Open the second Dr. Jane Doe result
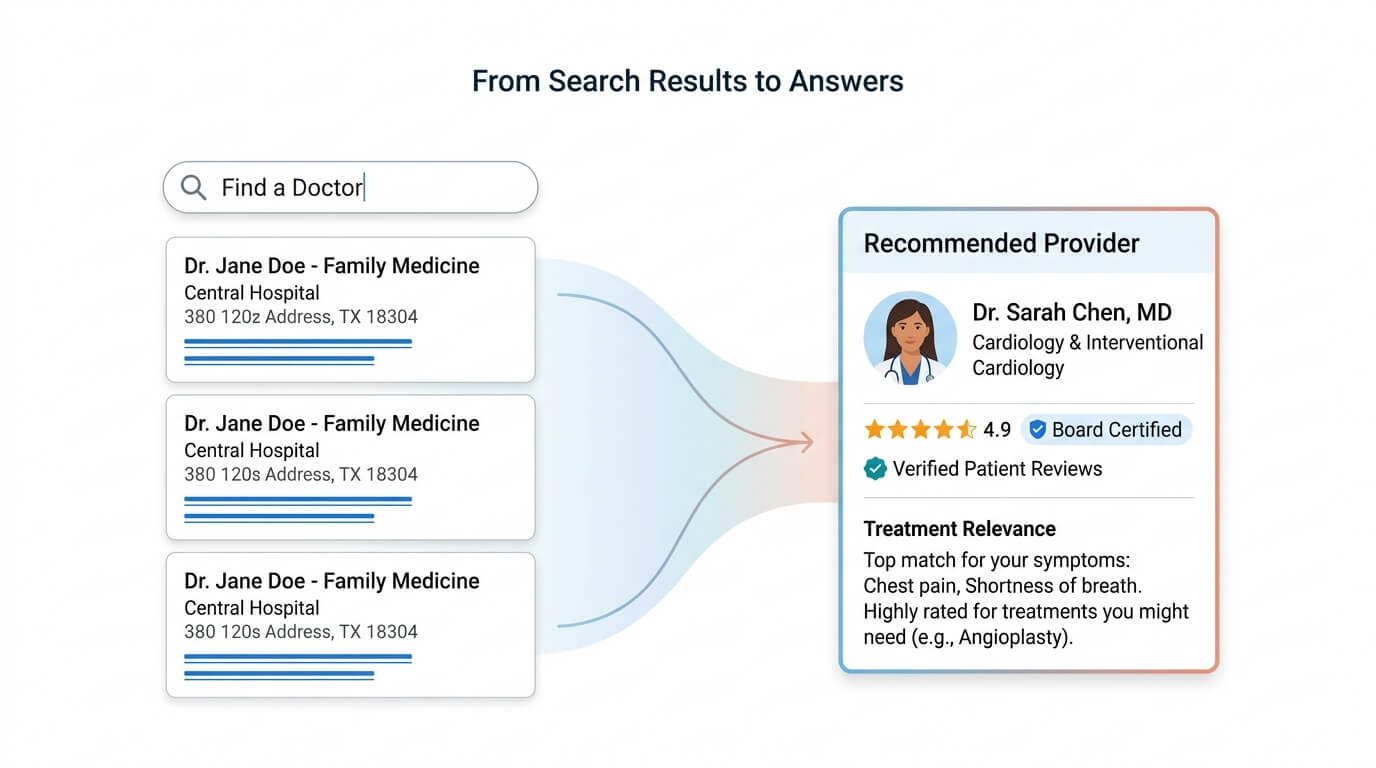The image size is (1376, 768). click(x=350, y=467)
